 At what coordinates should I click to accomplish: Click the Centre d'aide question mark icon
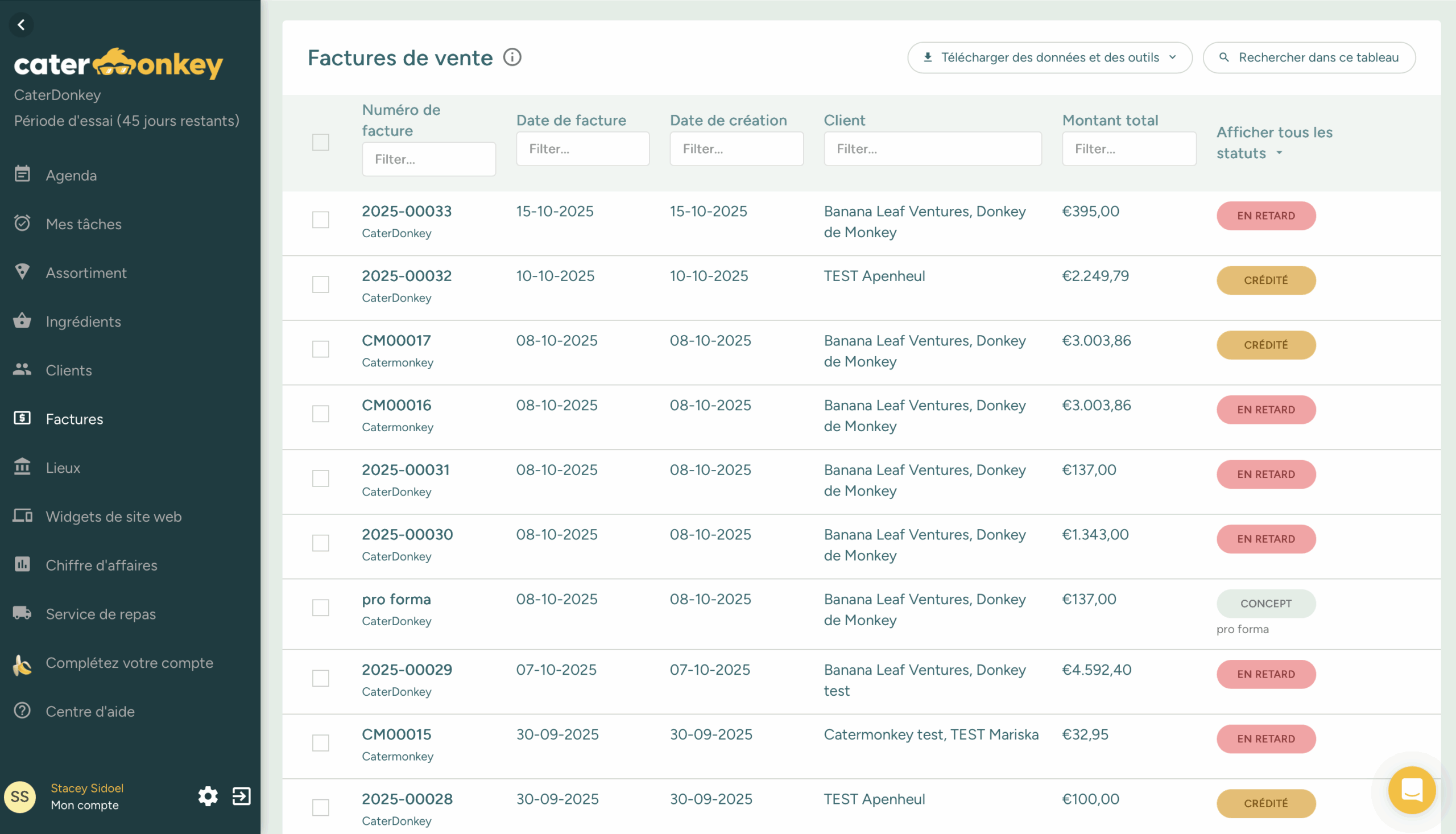pyautogui.click(x=22, y=711)
